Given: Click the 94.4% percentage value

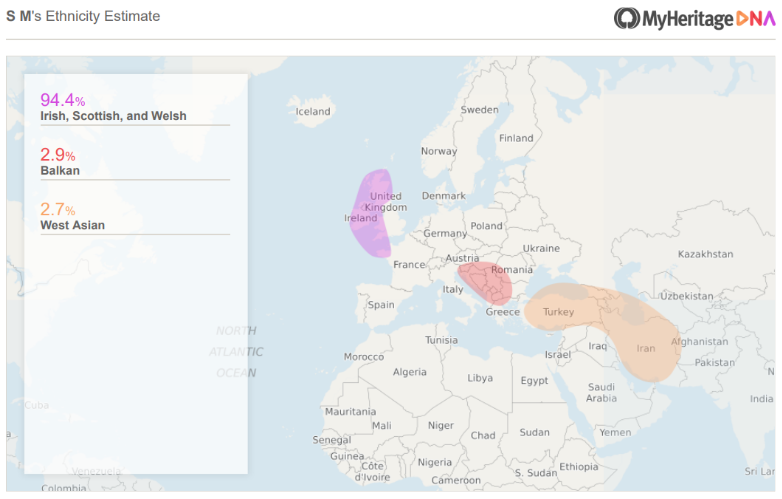Looking at the screenshot, I should pos(62,100).
